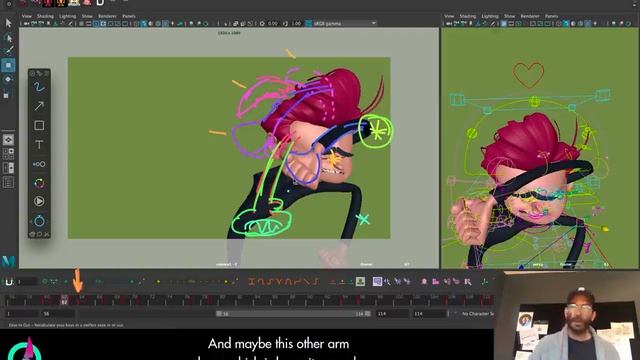Click the single-pane layout icon in left sidebar
The width and height of the screenshot is (640, 360).
point(8,140)
